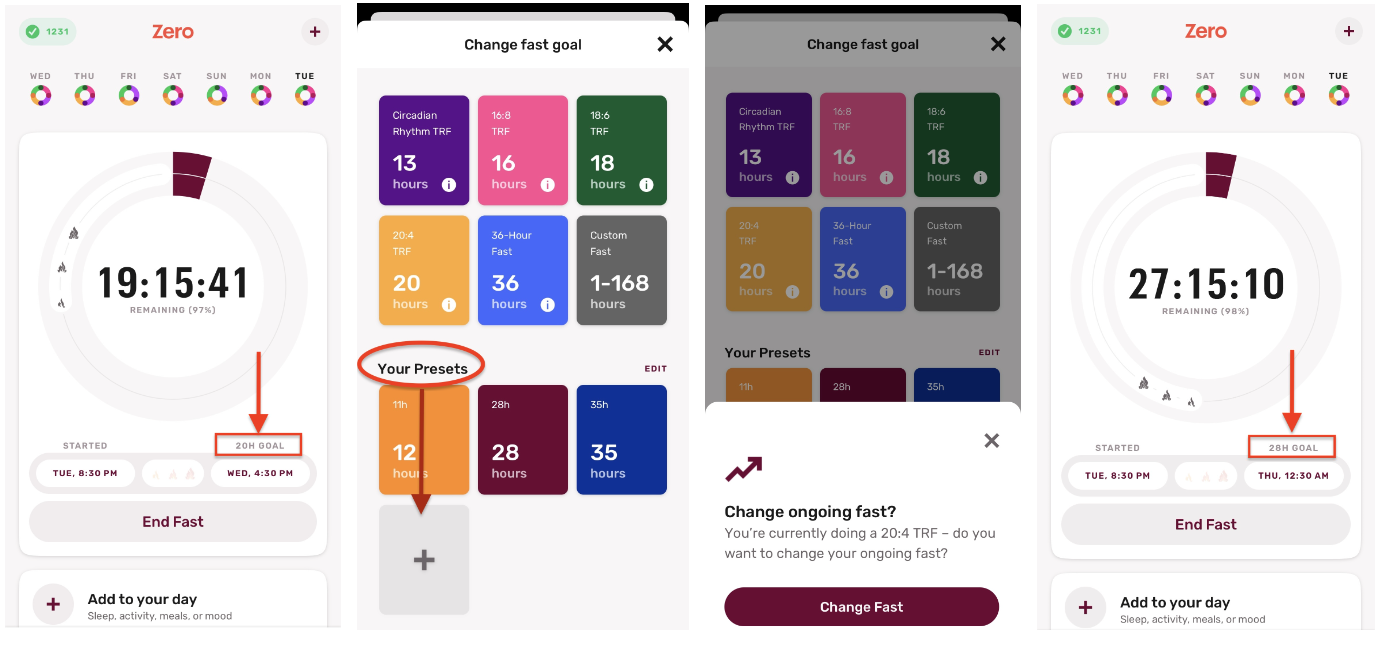The height and width of the screenshot is (648, 1382).
Task: Open info for Circadian Rhythm TRF 13 hours
Action: click(448, 185)
